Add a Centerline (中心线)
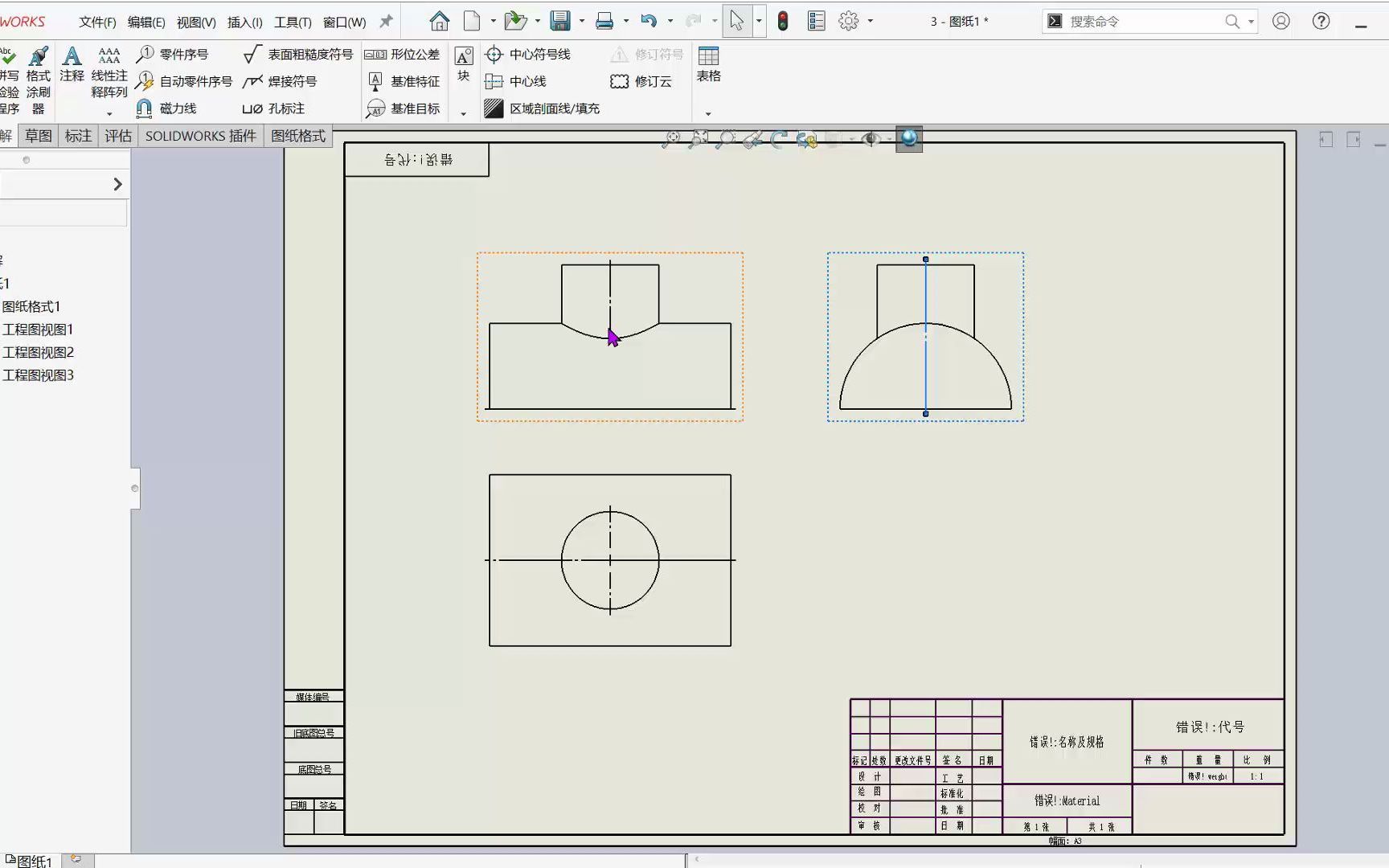Viewport: 1389px width, 868px height. click(x=515, y=81)
